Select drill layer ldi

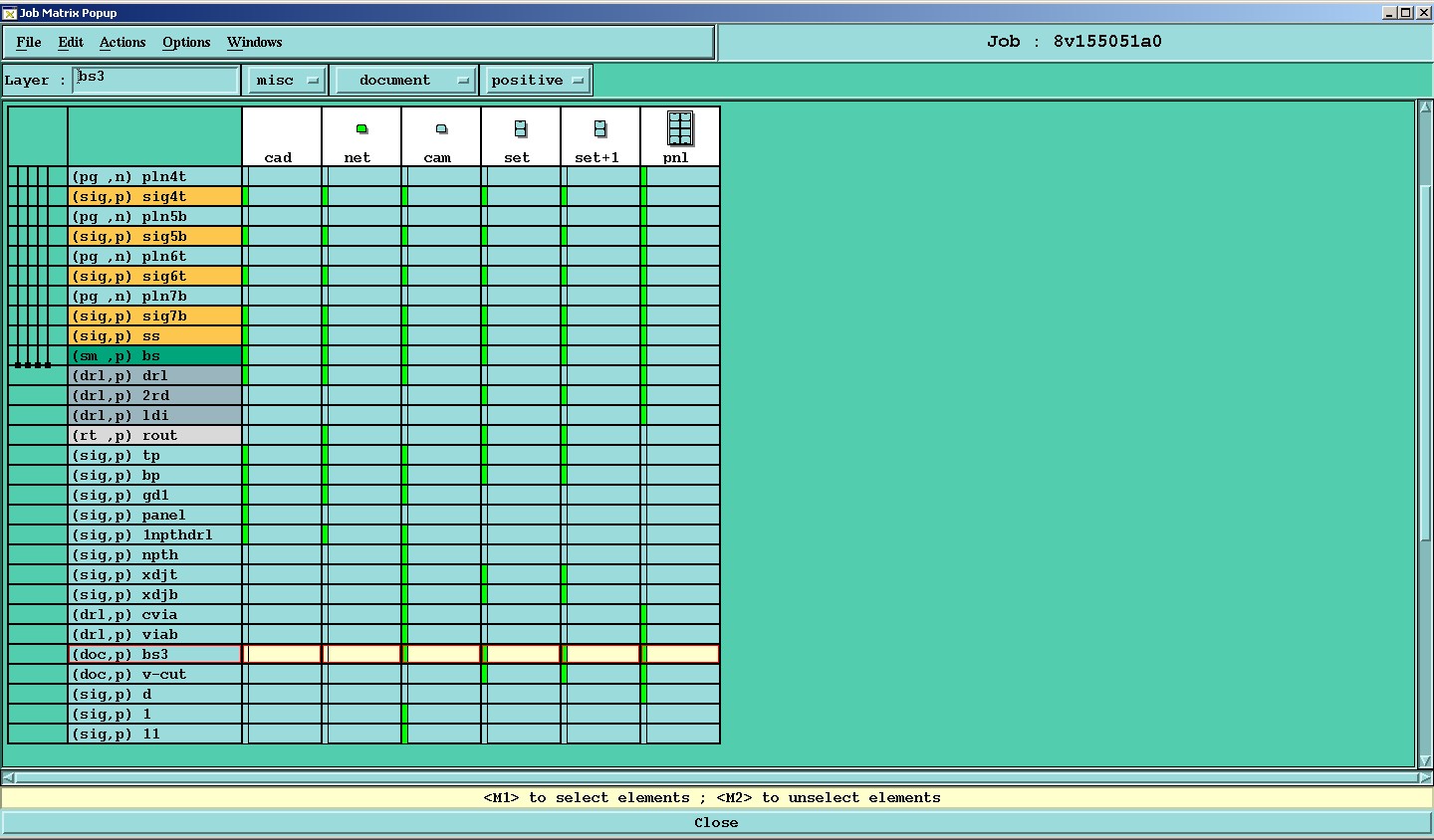click(154, 415)
